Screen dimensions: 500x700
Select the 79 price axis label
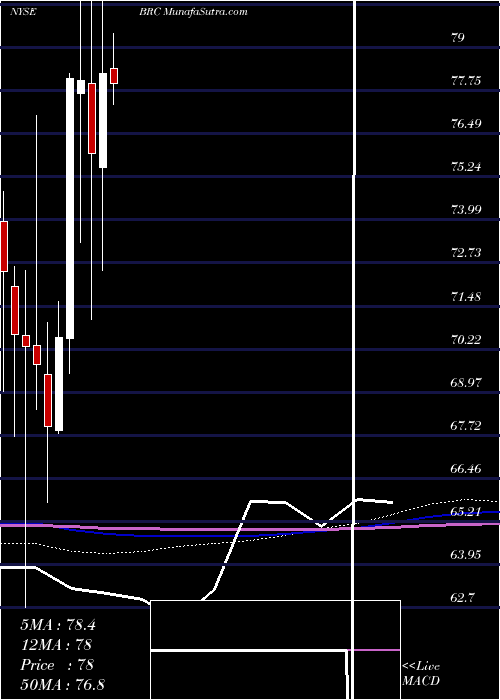coord(458,38)
